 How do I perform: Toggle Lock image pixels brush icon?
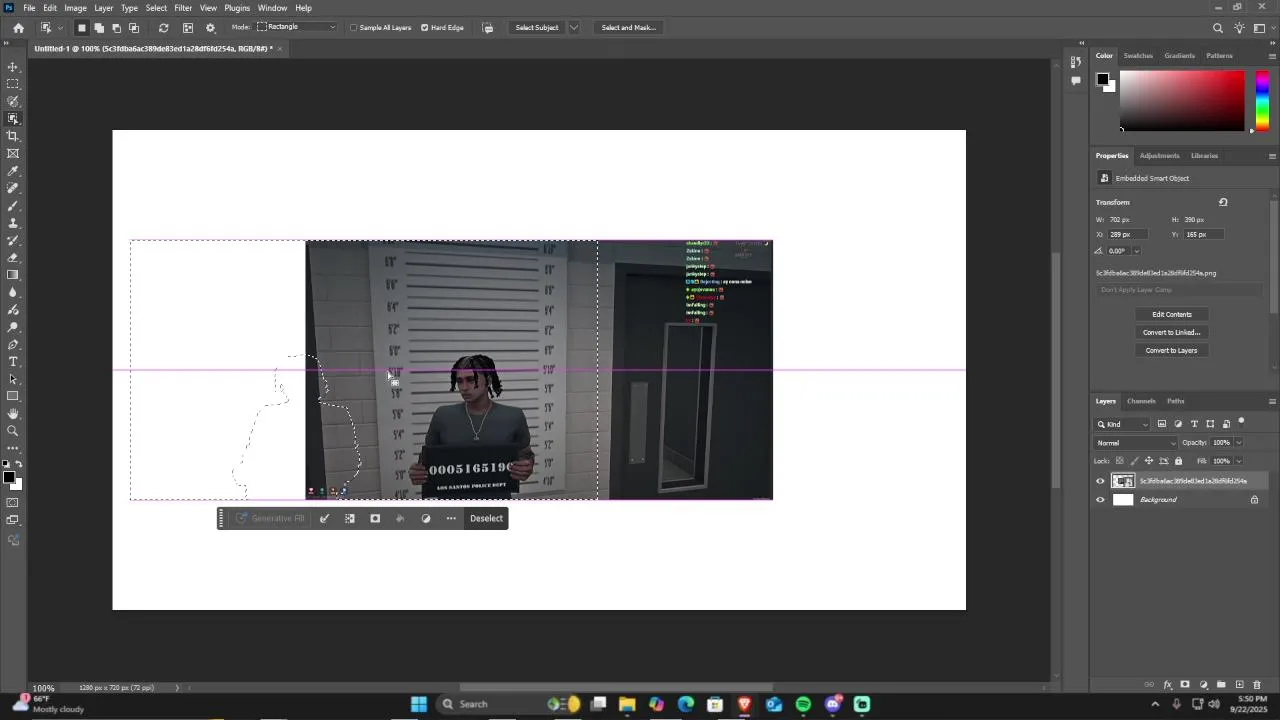(1133, 461)
